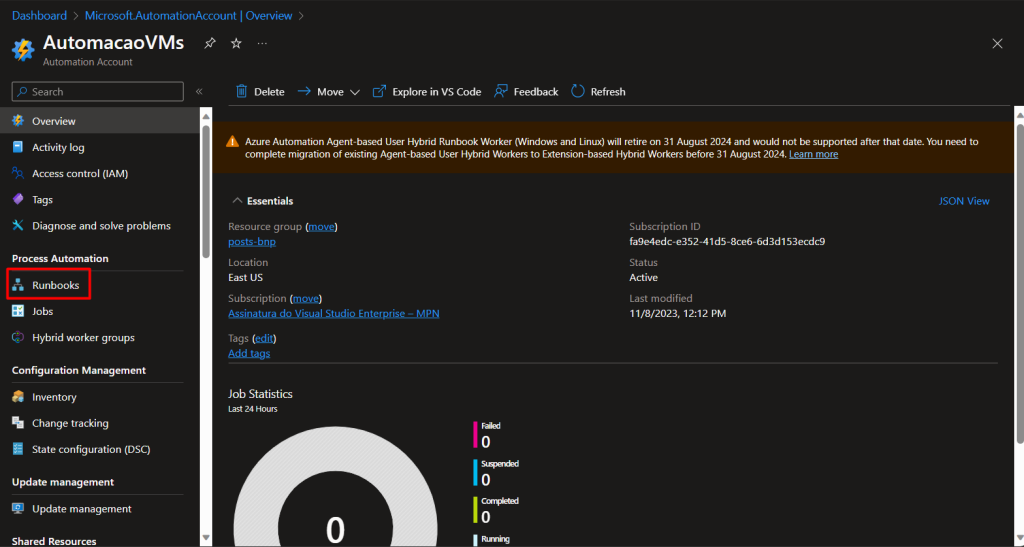1024x547 pixels.
Task: Click the Refresh icon in the toolbar
Action: tap(578, 91)
